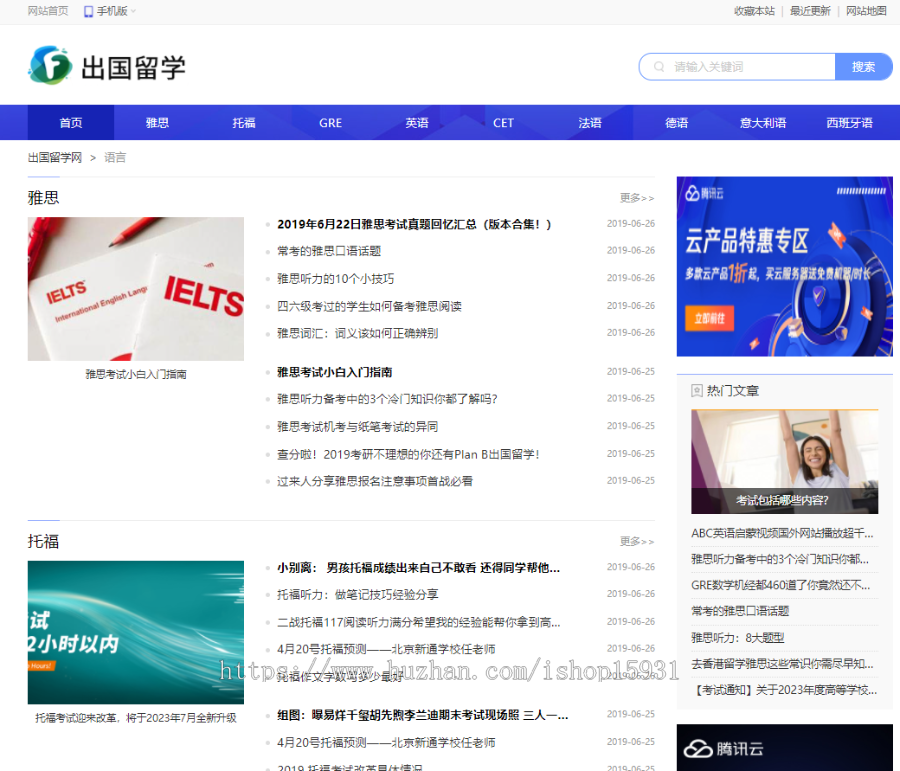The image size is (900, 771).
Task: Open 更多>> for 托福 section
Action: [637, 541]
